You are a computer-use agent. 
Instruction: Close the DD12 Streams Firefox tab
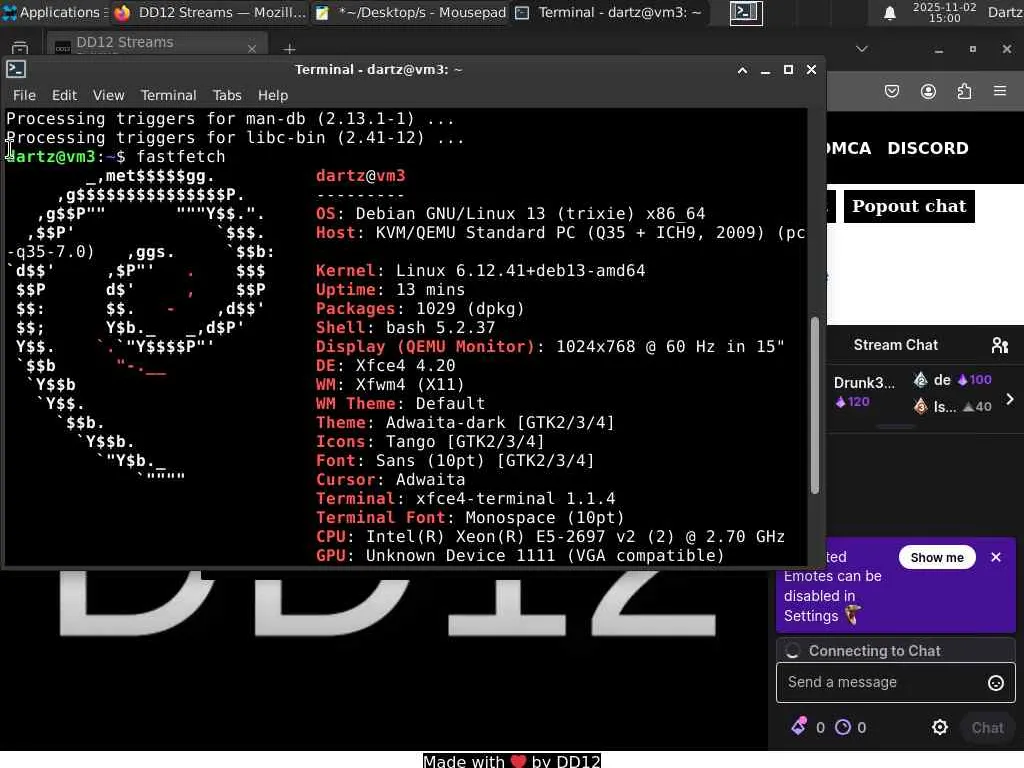pyautogui.click(x=252, y=48)
